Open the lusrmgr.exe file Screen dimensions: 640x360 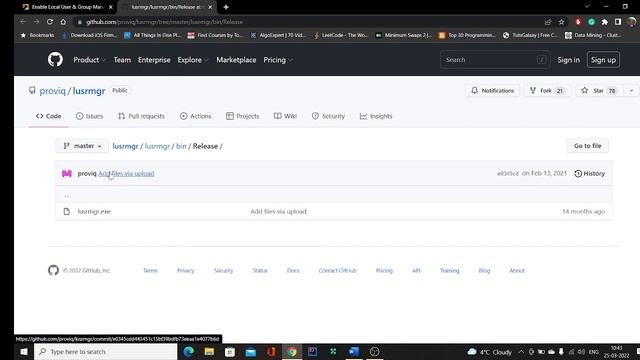(x=94, y=211)
